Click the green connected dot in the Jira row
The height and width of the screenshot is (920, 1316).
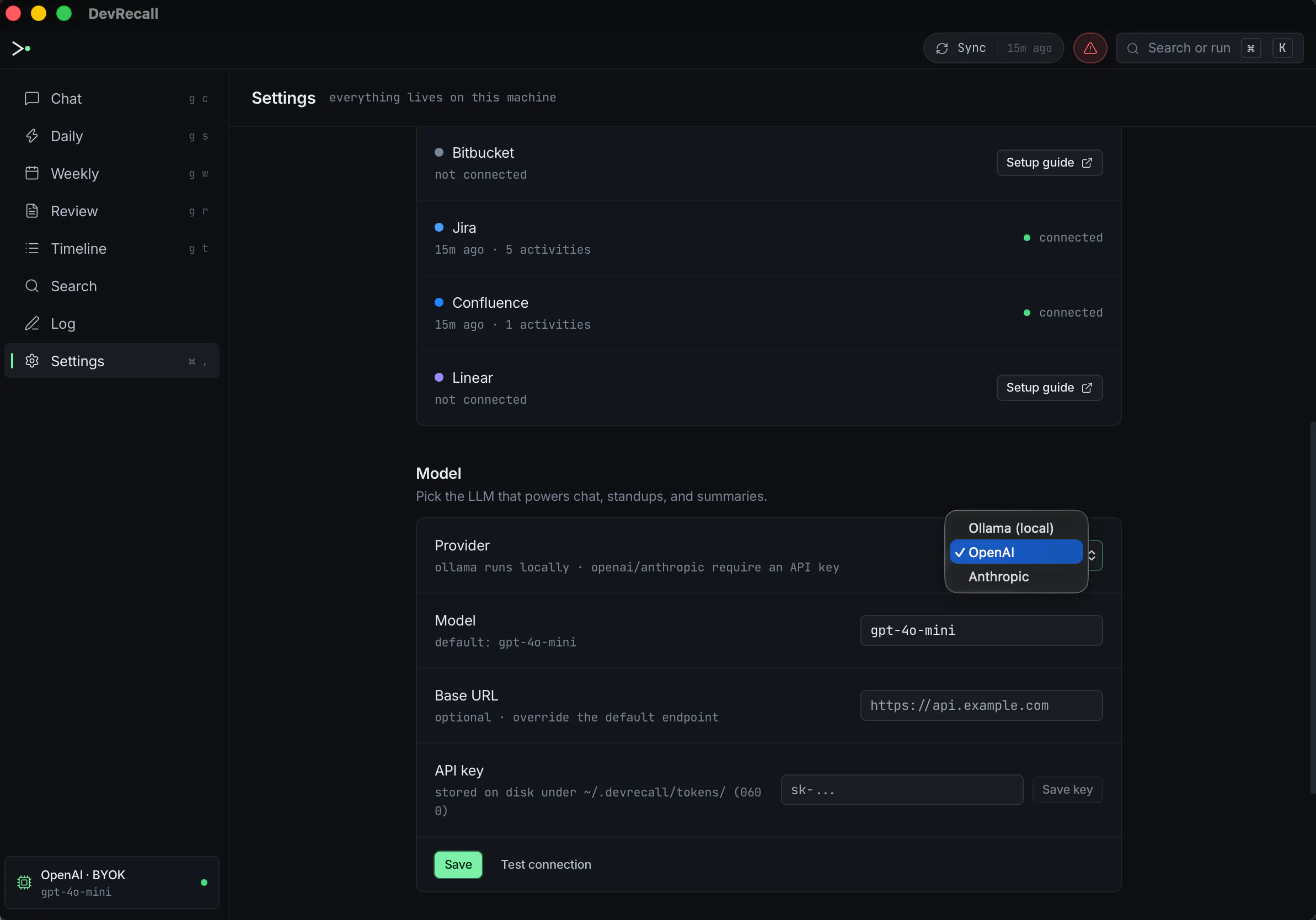[1026, 238]
